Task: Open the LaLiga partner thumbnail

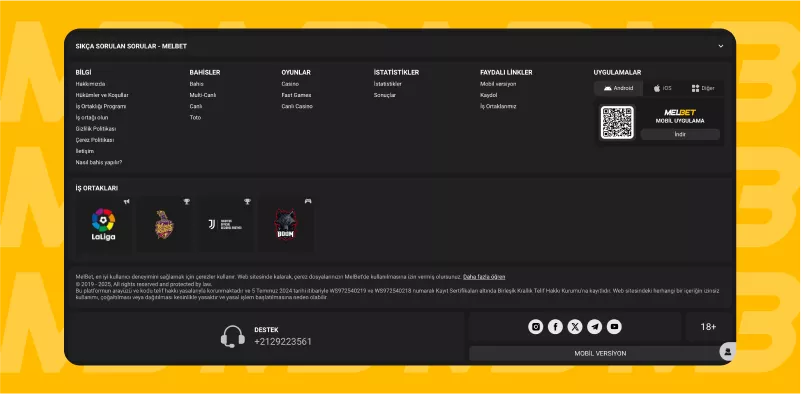Action: [x=103, y=224]
